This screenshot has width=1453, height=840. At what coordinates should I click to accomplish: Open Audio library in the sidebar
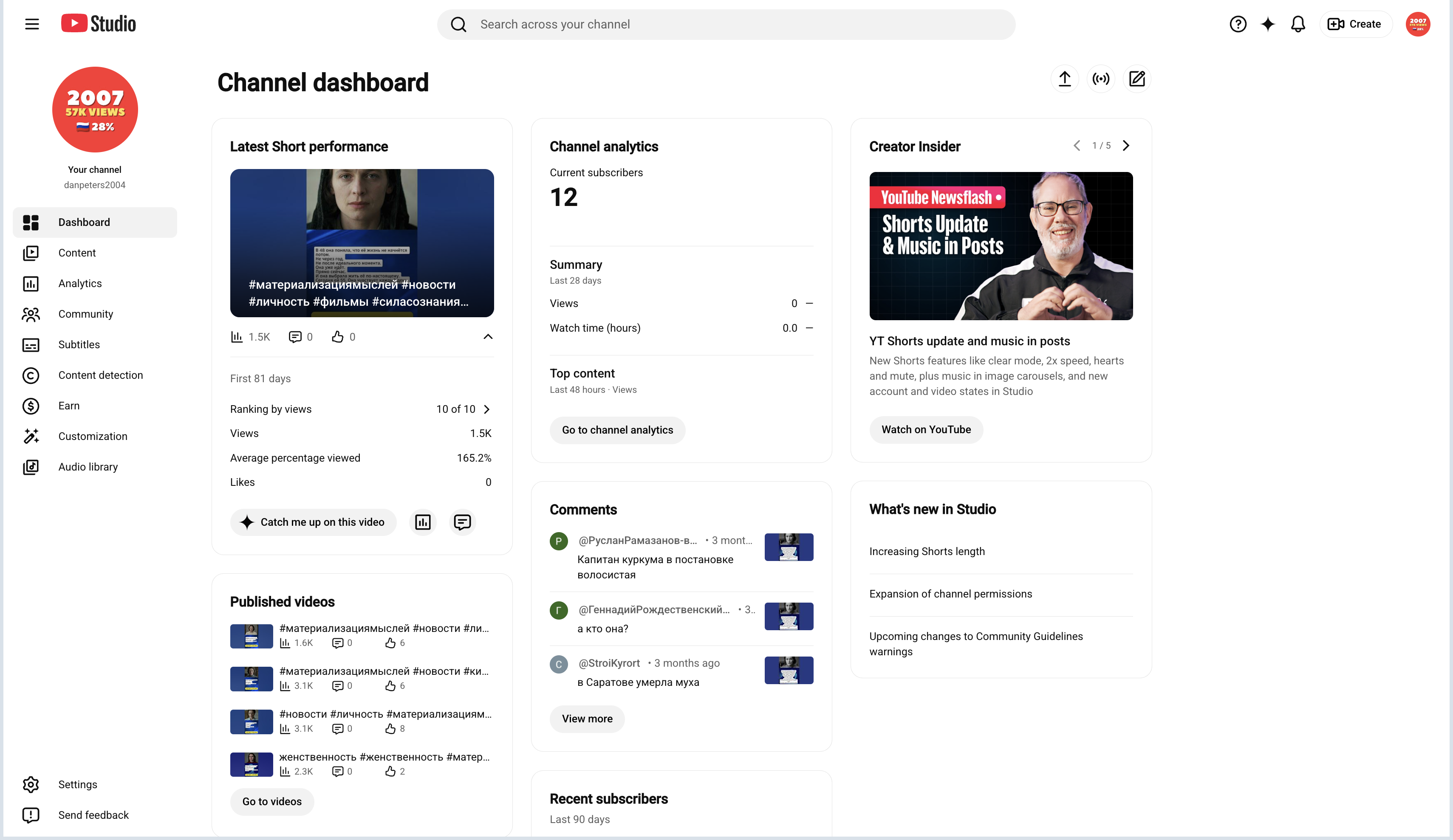tap(95, 467)
